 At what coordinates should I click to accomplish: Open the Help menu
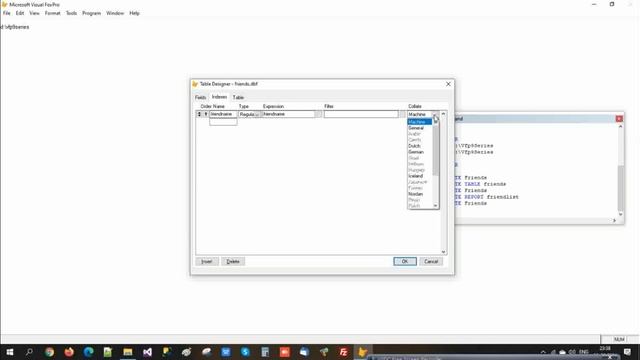134,13
